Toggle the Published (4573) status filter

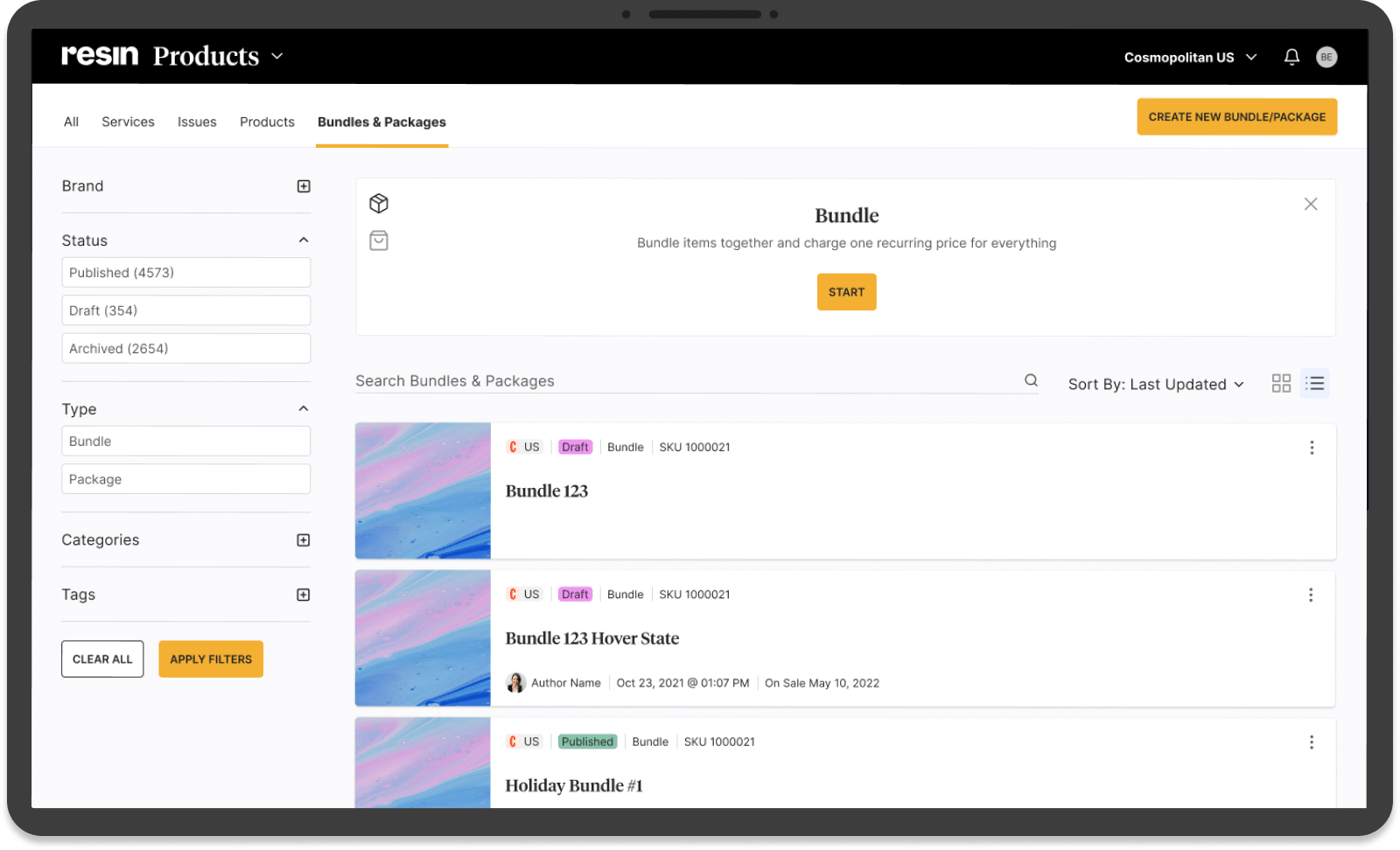185,272
